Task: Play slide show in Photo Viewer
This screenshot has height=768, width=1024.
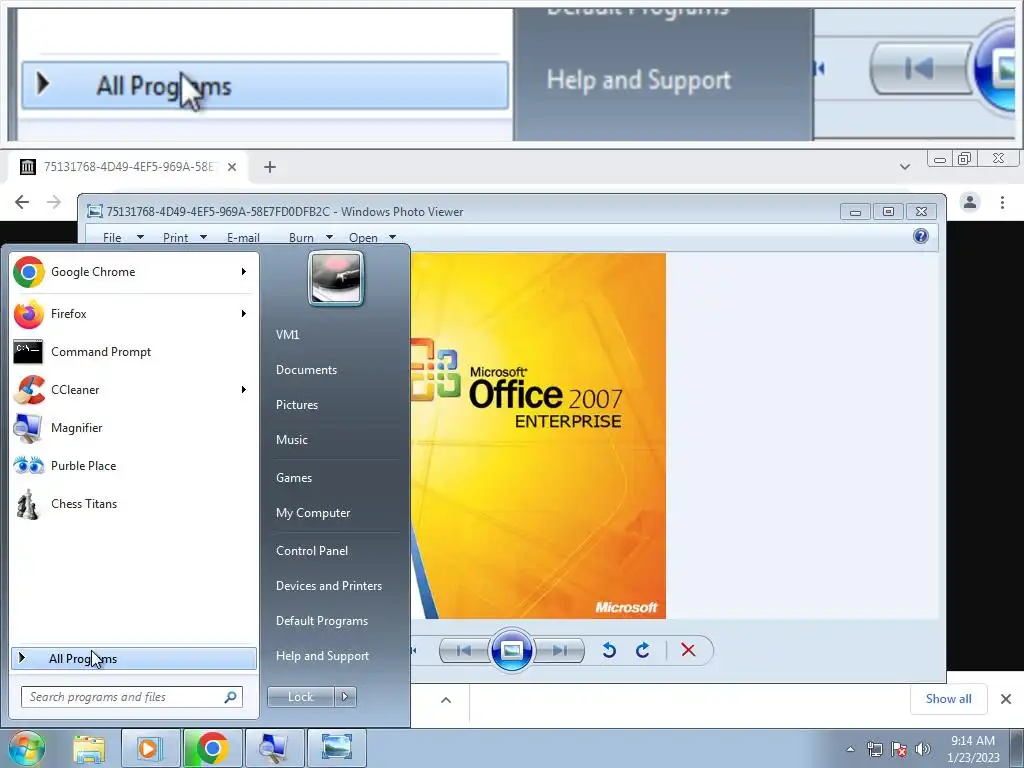Action: 511,650
